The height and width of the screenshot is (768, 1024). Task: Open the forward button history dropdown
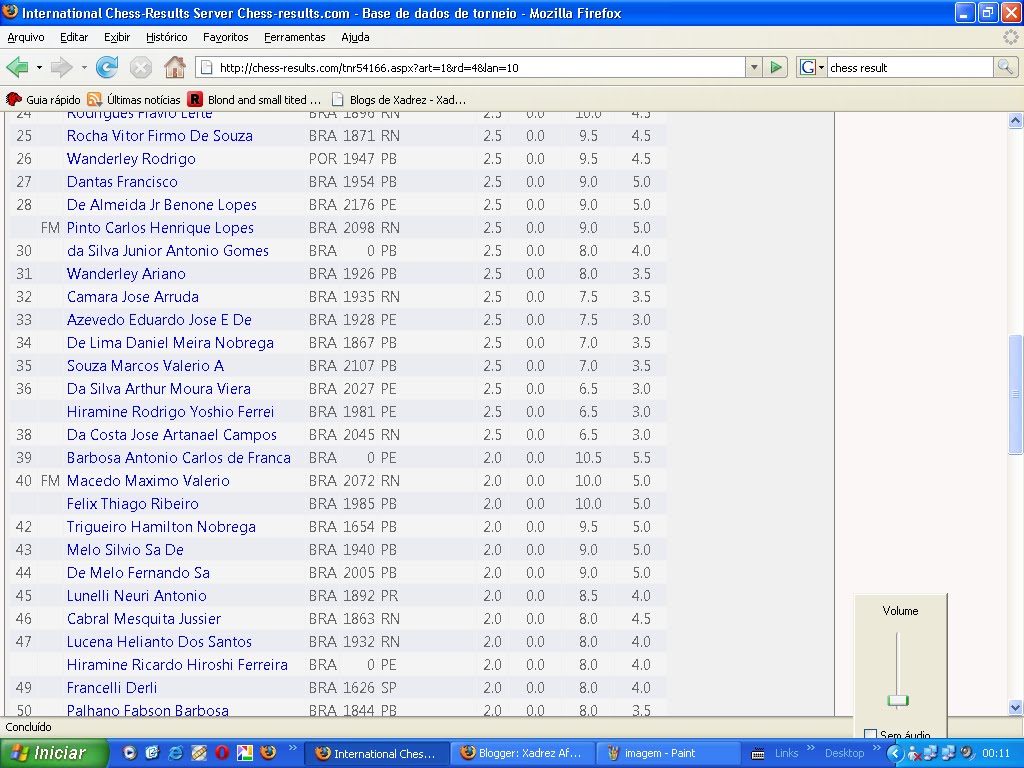[84, 67]
